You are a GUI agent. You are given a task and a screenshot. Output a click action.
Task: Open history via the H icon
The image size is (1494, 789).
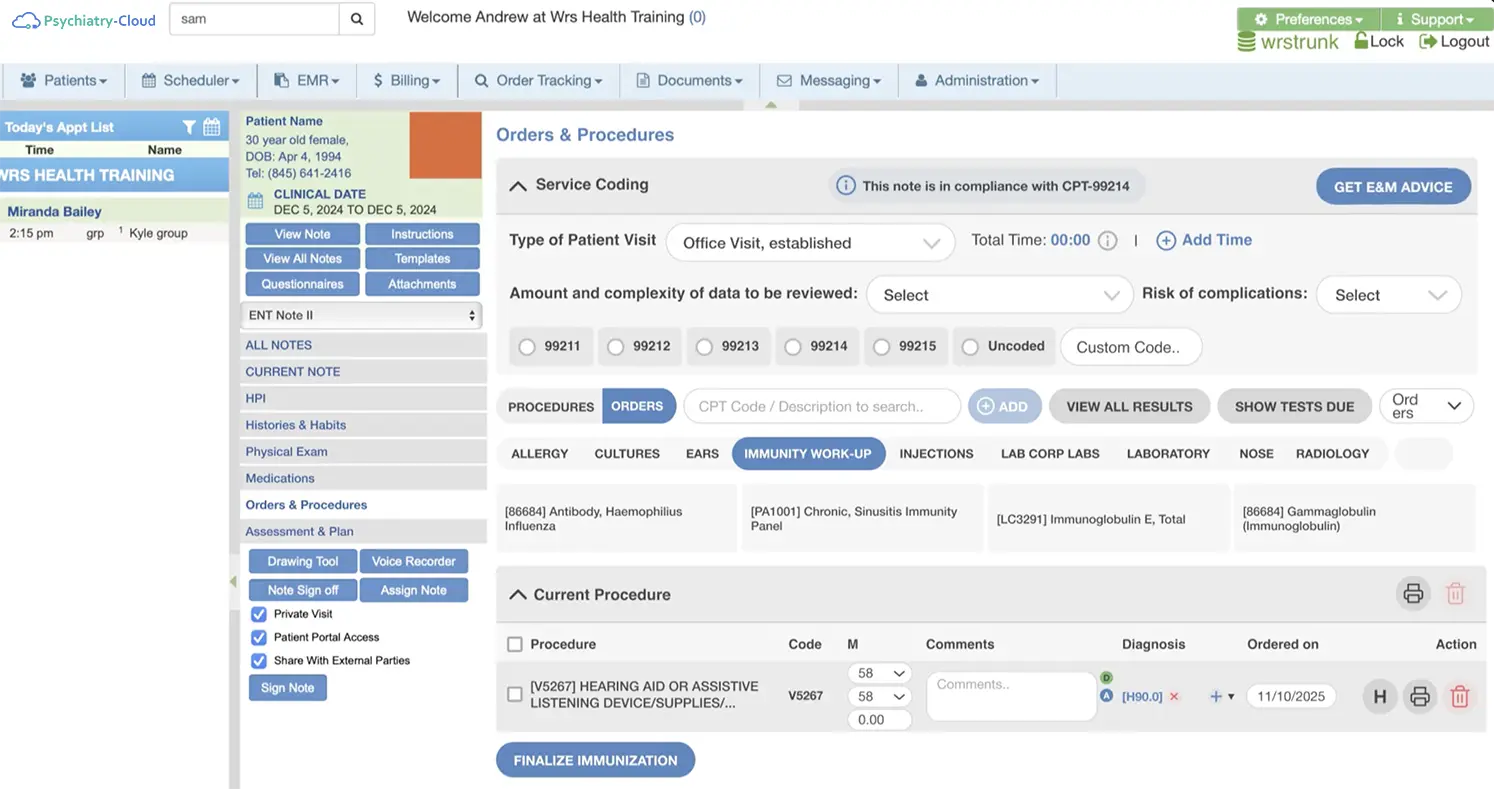pyautogui.click(x=1379, y=696)
